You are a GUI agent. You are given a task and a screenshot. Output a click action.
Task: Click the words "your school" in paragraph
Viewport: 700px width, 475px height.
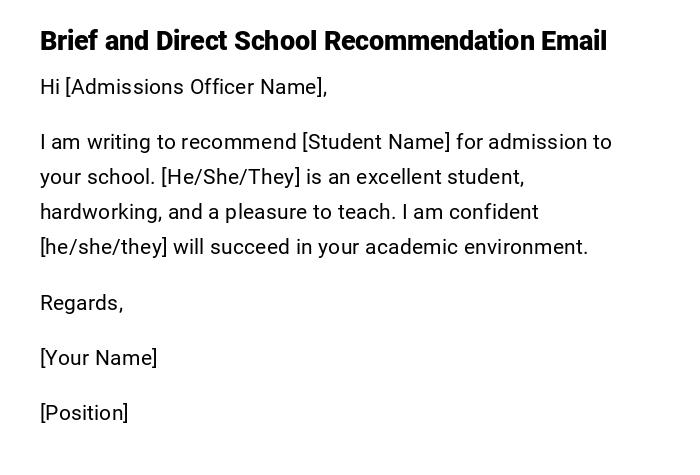click(x=97, y=177)
